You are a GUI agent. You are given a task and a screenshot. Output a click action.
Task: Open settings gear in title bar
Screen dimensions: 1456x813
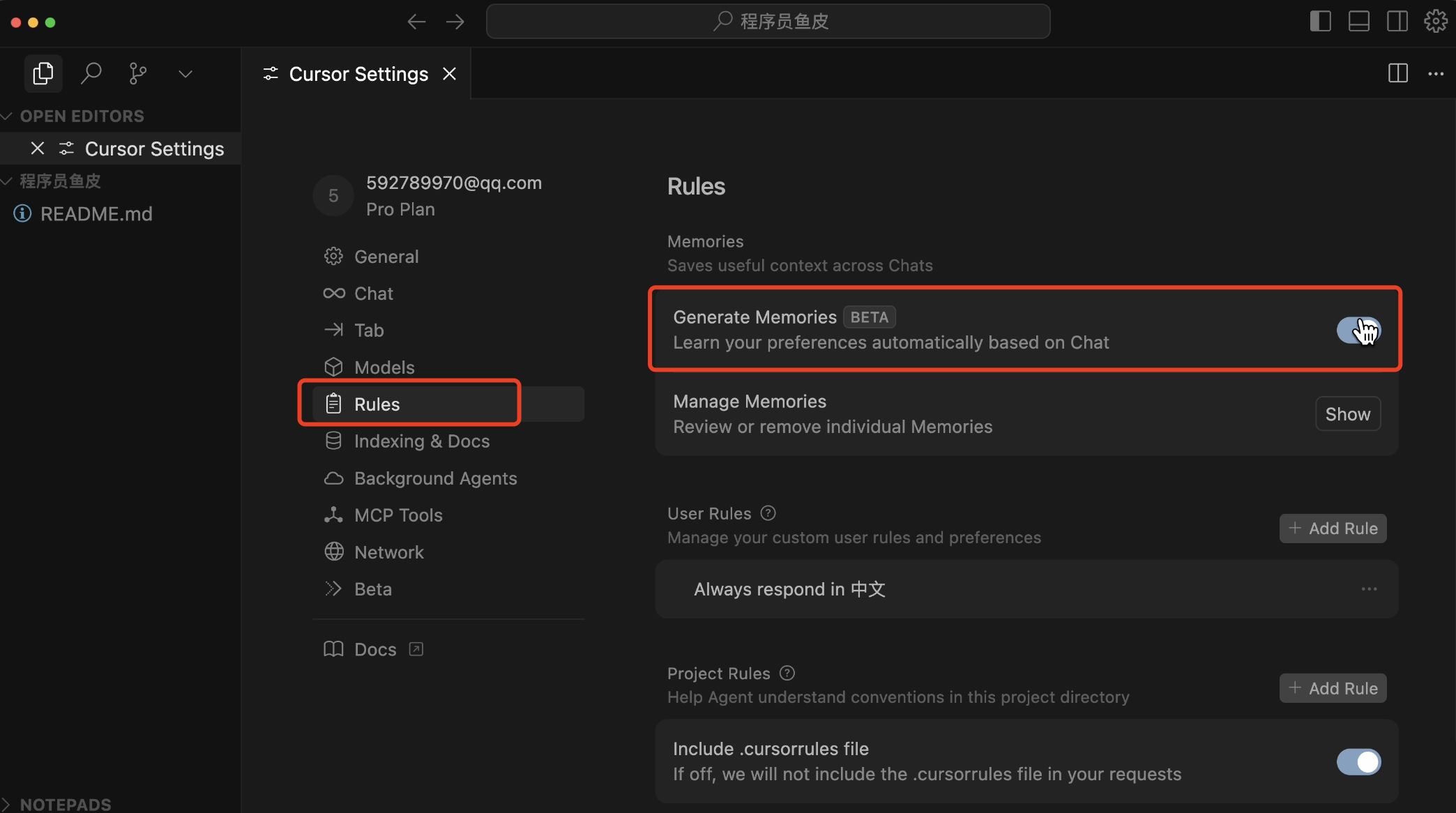pyautogui.click(x=1435, y=21)
